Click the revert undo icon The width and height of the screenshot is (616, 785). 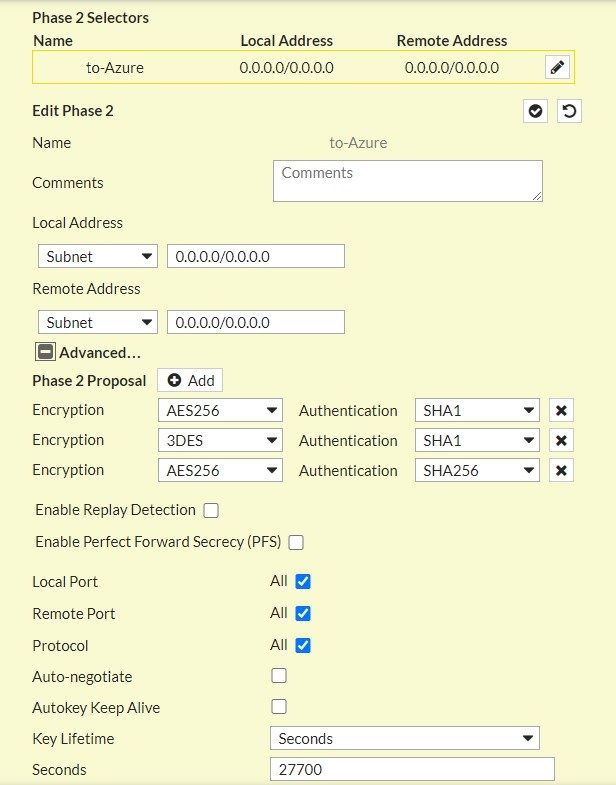tap(569, 111)
